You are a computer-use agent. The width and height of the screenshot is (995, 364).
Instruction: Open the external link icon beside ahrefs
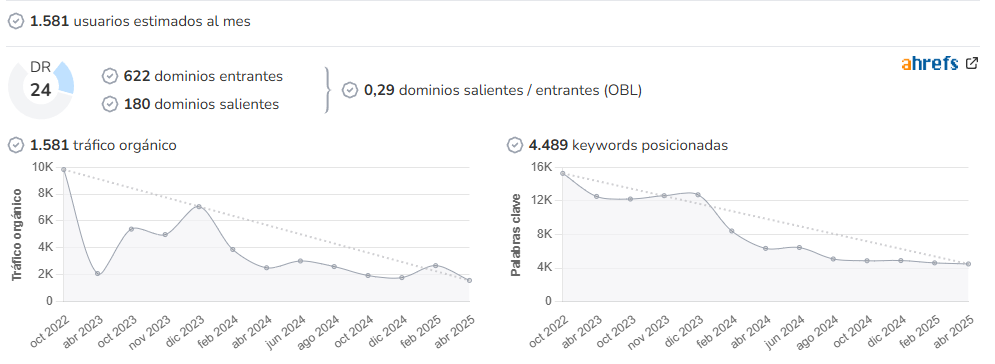point(972,63)
